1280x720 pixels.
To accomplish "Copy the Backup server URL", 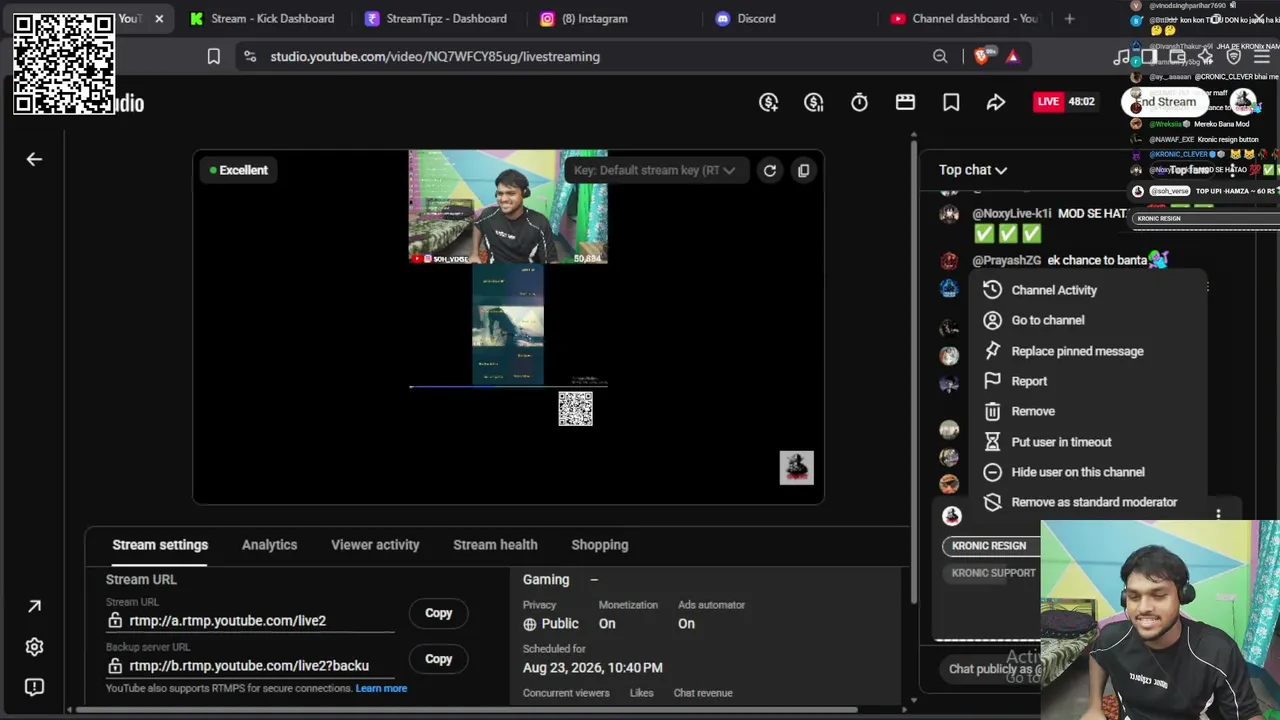I will coord(439,659).
